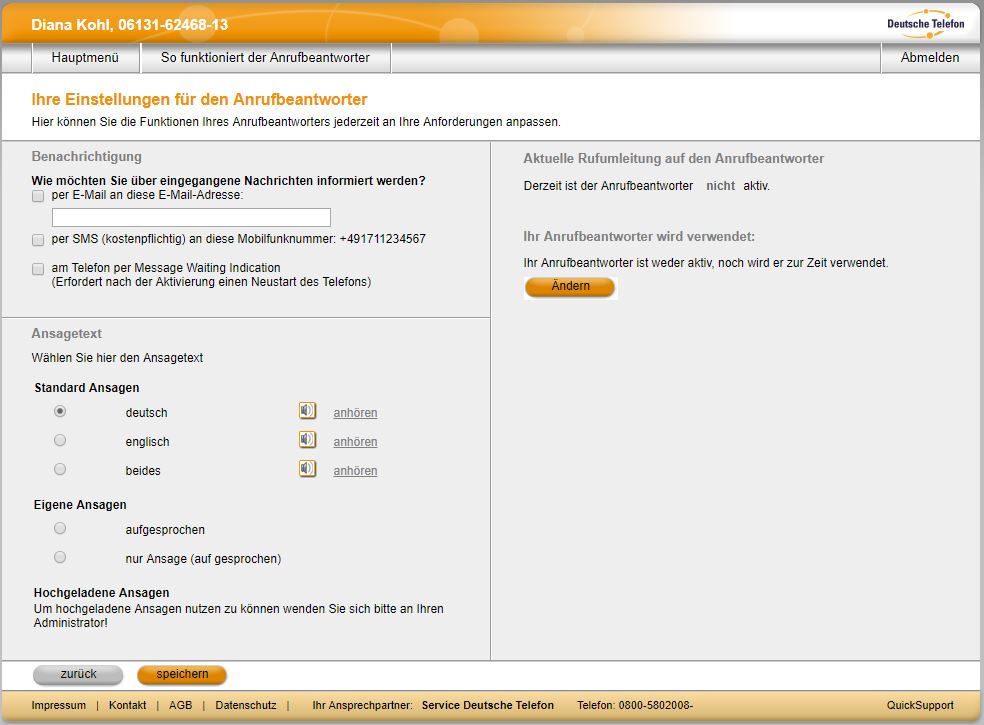The width and height of the screenshot is (984, 725).
Task: Click the 'beides' announcement label
Action: pos(143,471)
